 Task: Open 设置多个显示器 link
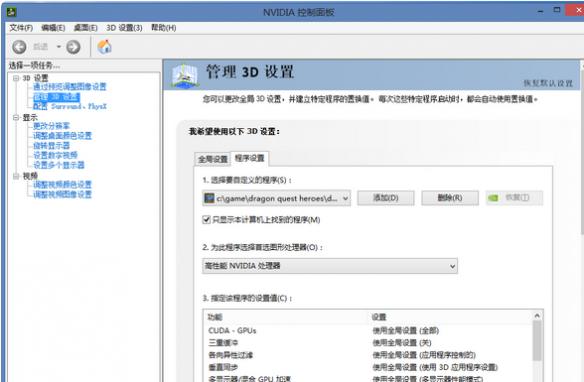pyautogui.click(x=59, y=165)
